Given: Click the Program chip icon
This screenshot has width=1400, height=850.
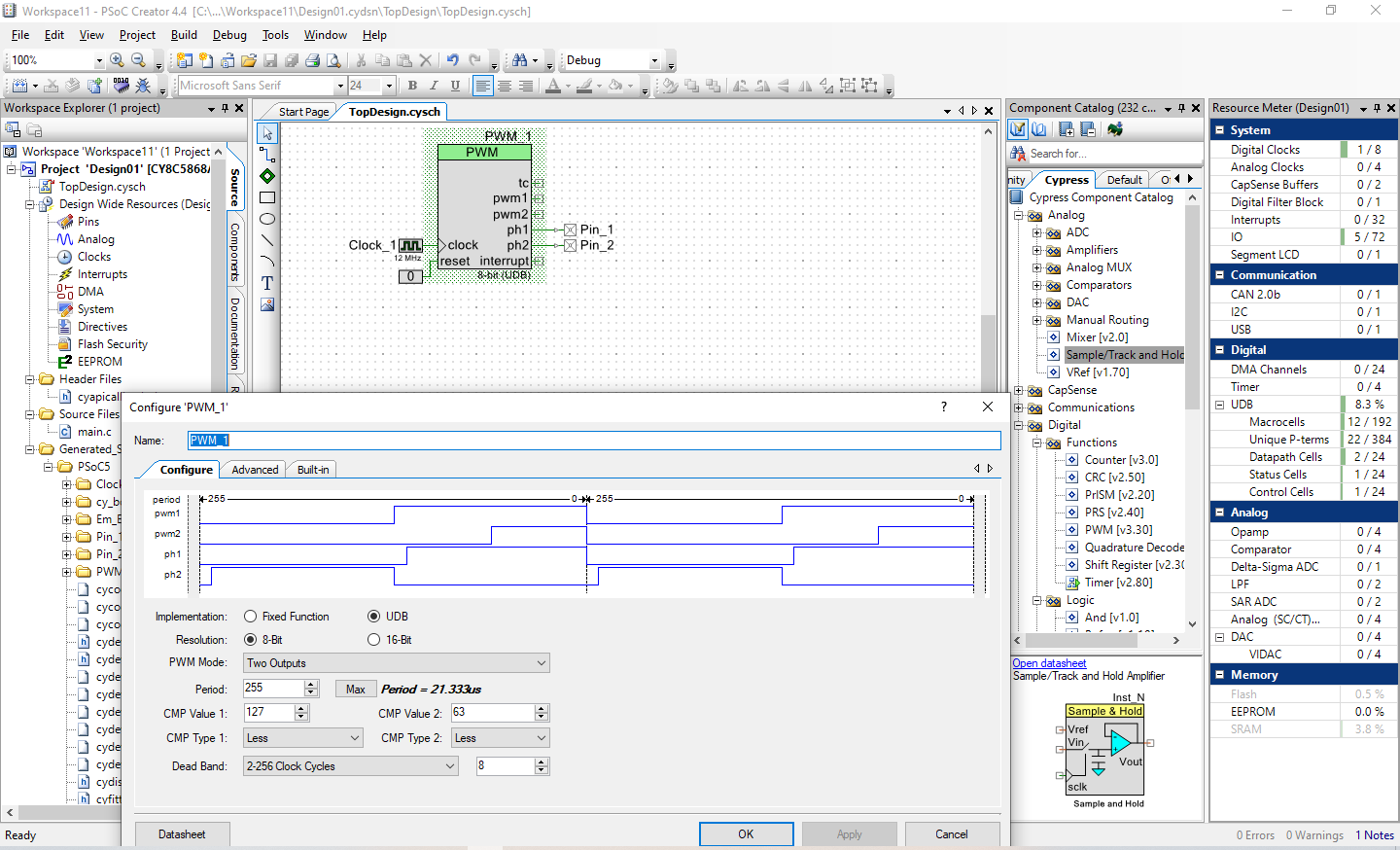Looking at the screenshot, I should (122, 86).
